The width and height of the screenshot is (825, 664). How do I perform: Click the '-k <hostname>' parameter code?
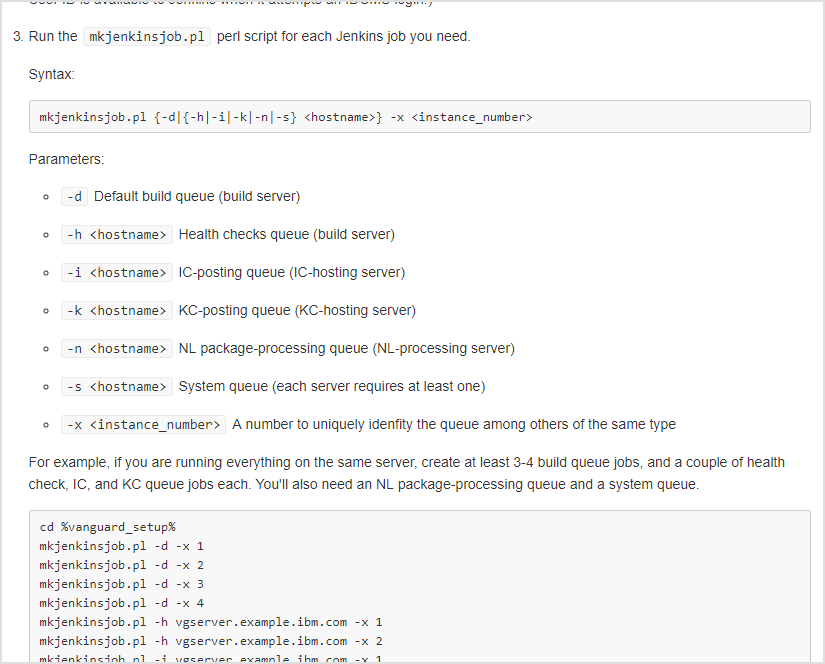[116, 310]
